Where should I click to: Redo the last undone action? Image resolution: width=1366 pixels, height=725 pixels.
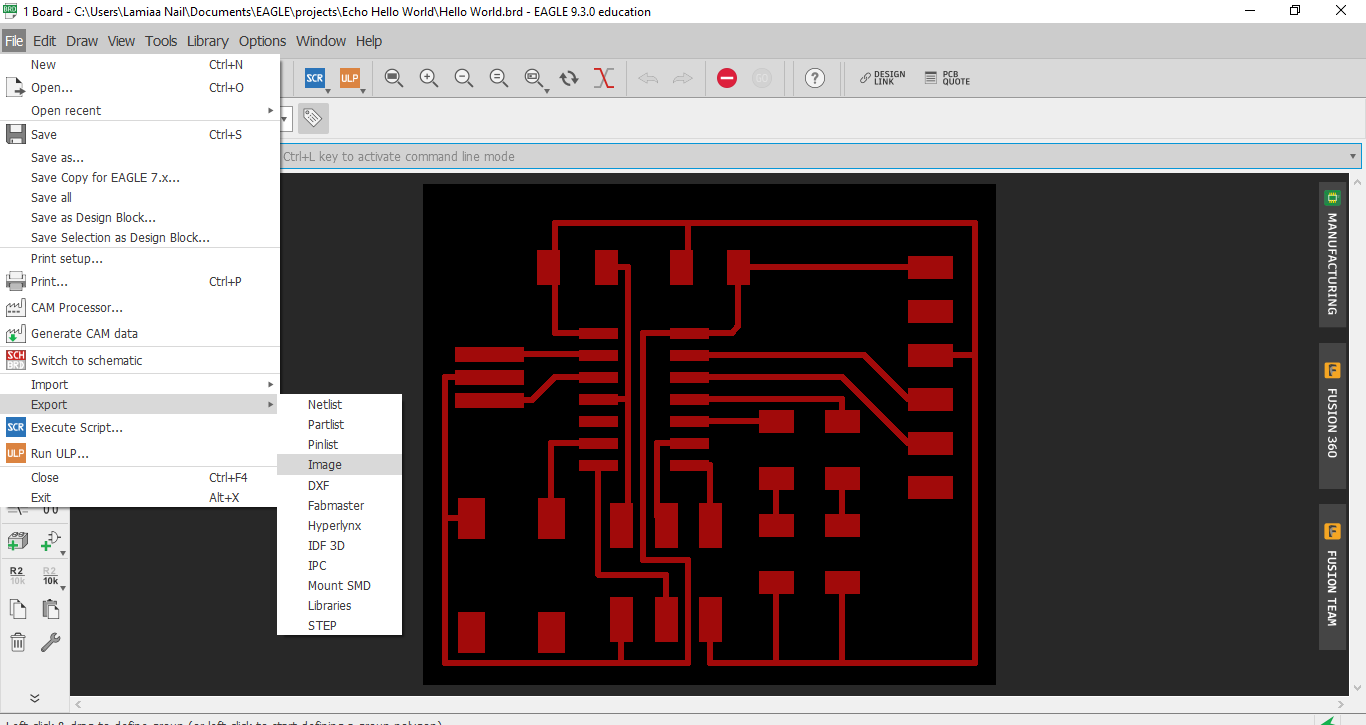click(x=683, y=78)
